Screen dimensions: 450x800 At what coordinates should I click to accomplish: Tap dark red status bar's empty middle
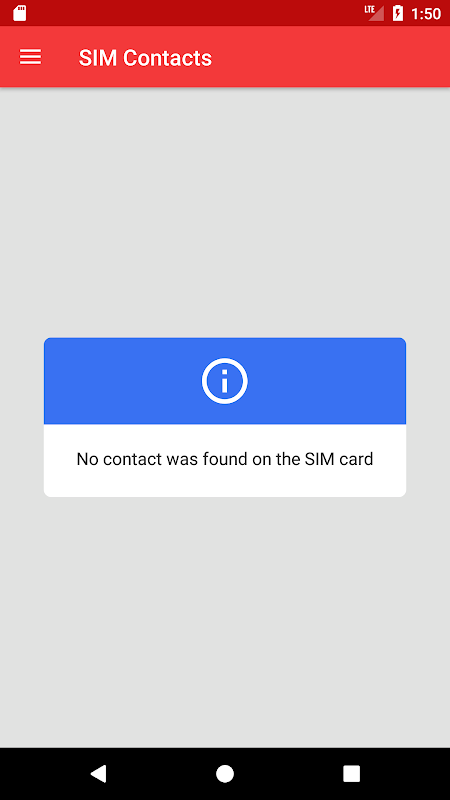(x=194, y=13)
